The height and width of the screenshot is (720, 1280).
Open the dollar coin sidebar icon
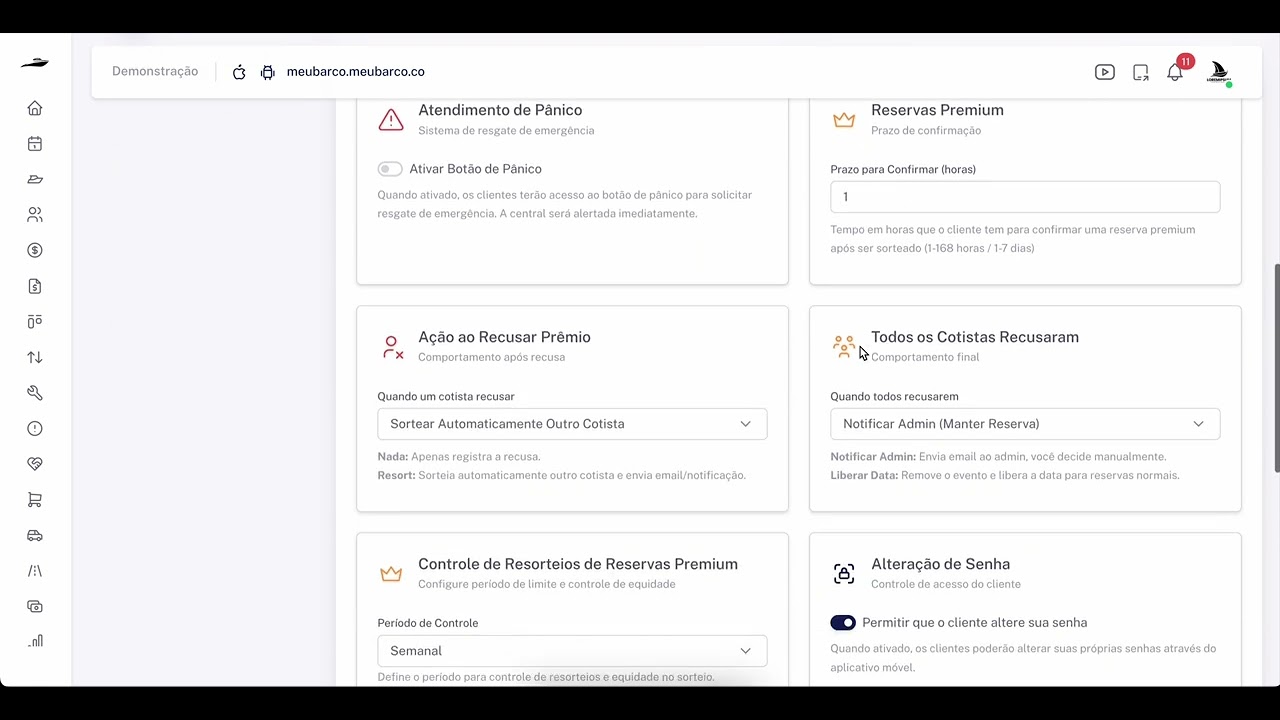35,250
